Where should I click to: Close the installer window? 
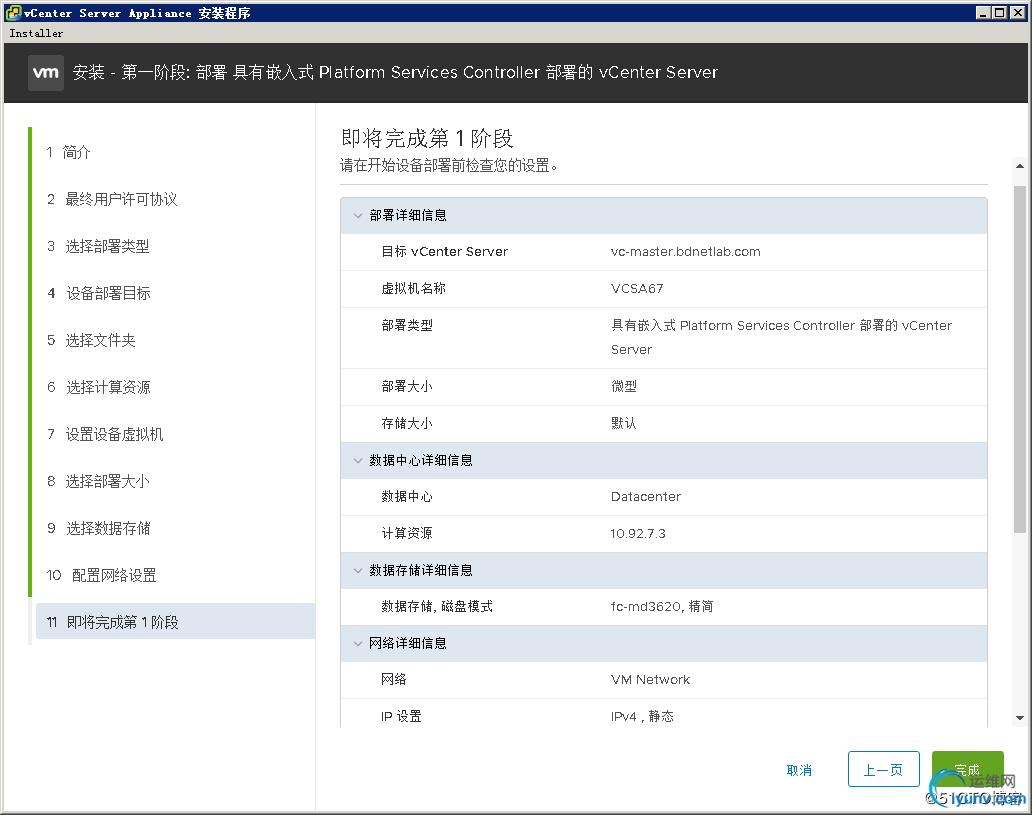pos(1018,13)
